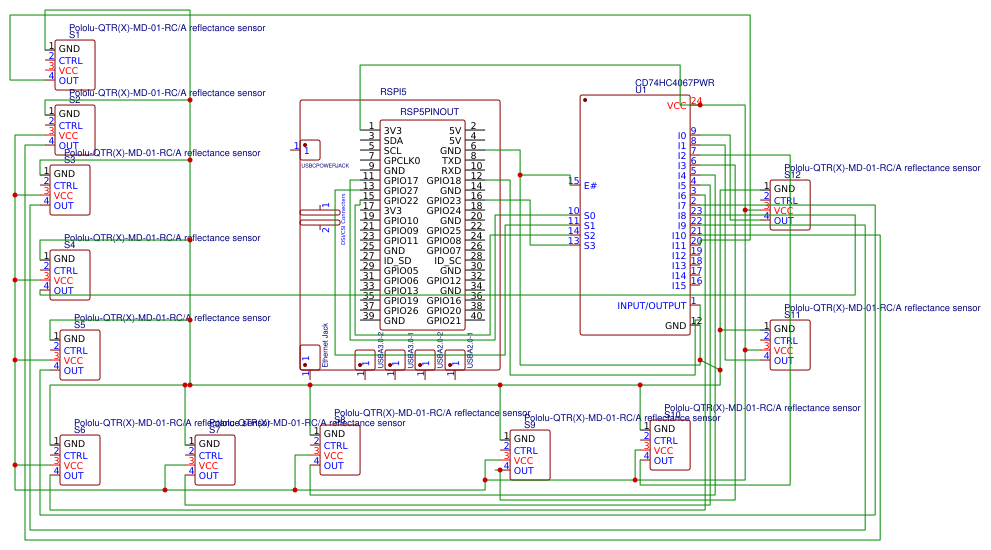The width and height of the screenshot is (991, 550).
Task: Click the S12 reflectance sensor symbol
Action: 789,204
